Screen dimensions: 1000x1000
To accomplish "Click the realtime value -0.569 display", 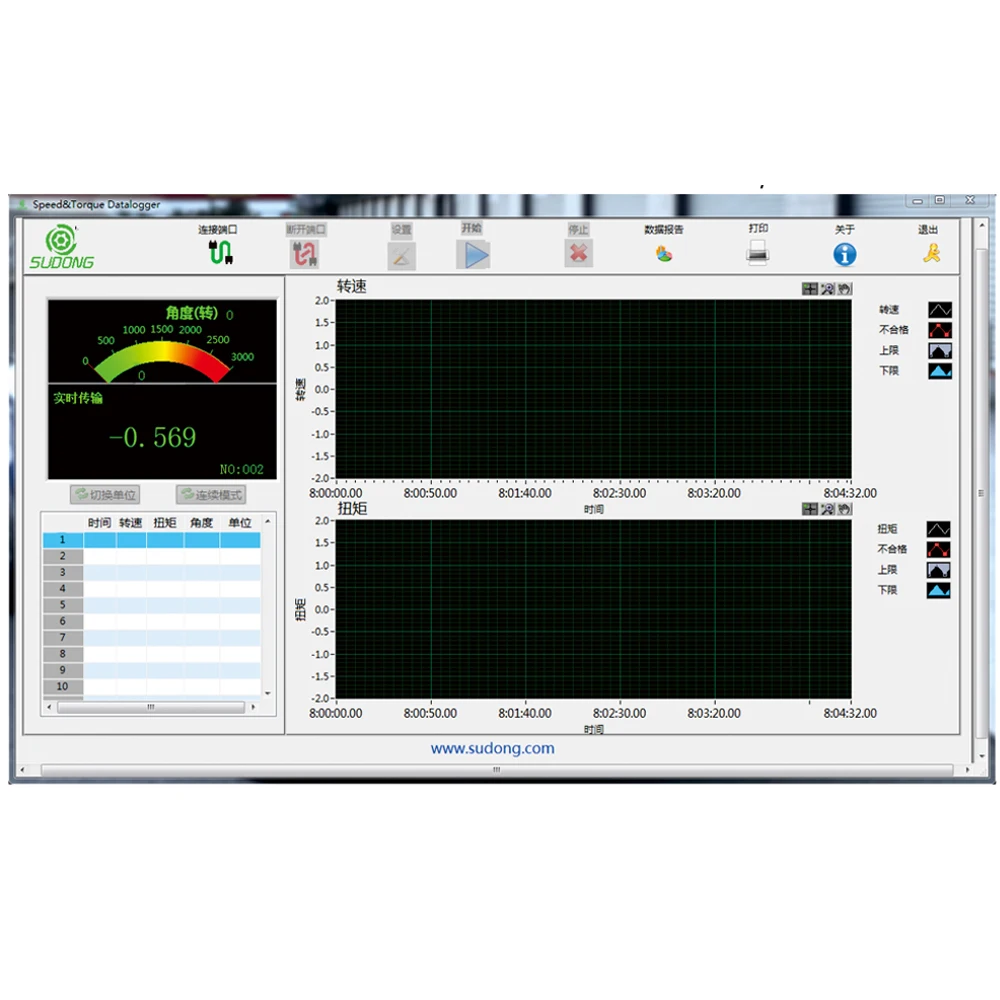I will point(153,438).
